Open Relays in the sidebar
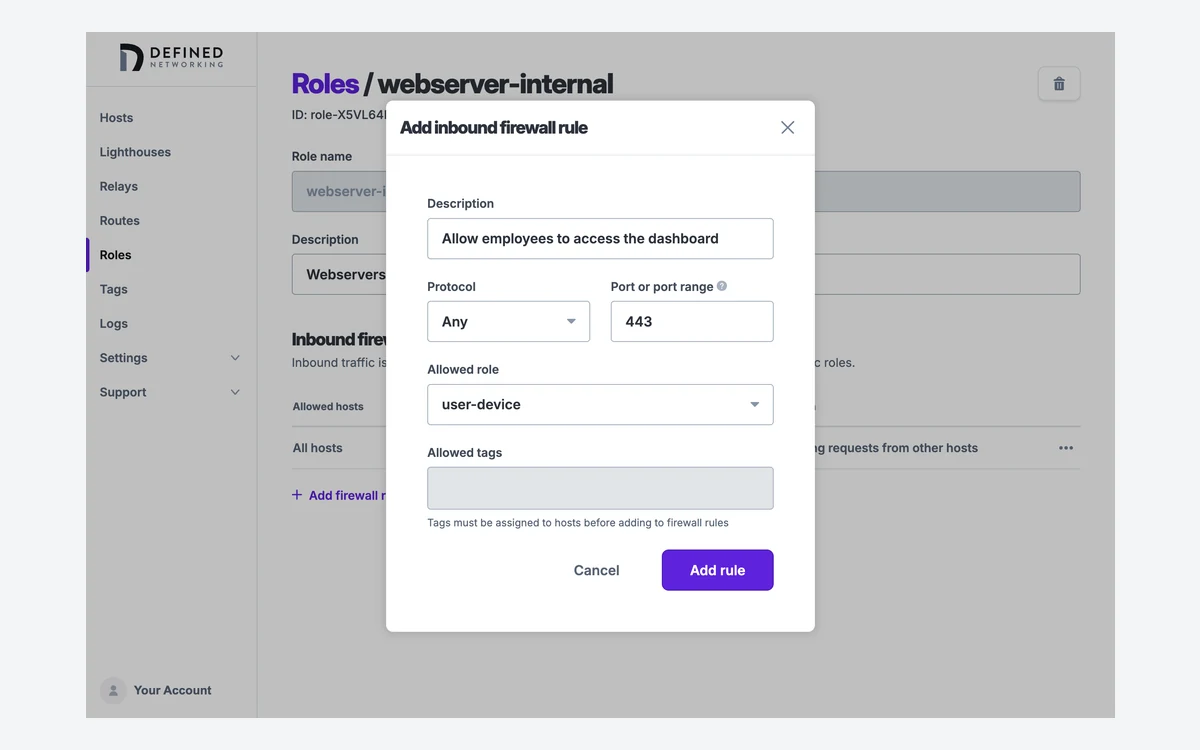This screenshot has width=1200, height=750. tap(119, 186)
